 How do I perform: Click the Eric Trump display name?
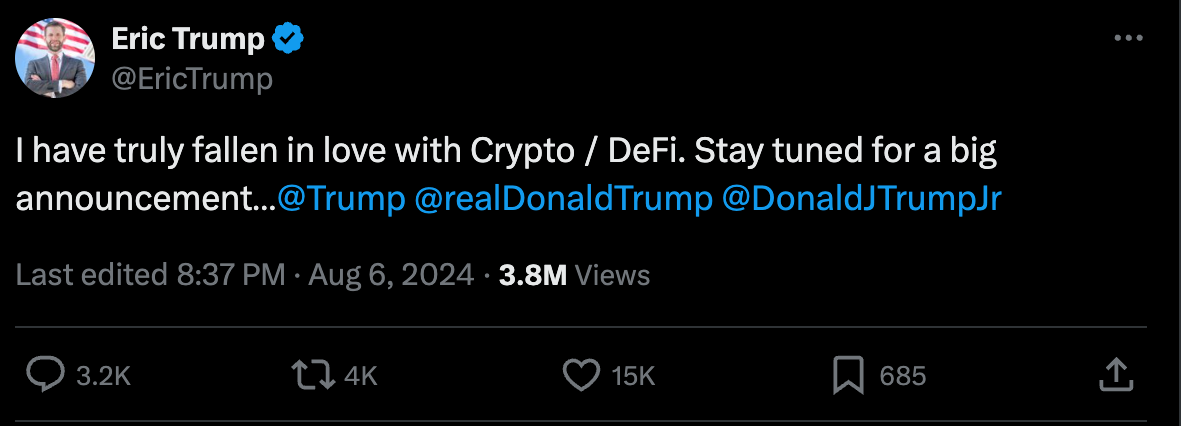tap(188, 40)
